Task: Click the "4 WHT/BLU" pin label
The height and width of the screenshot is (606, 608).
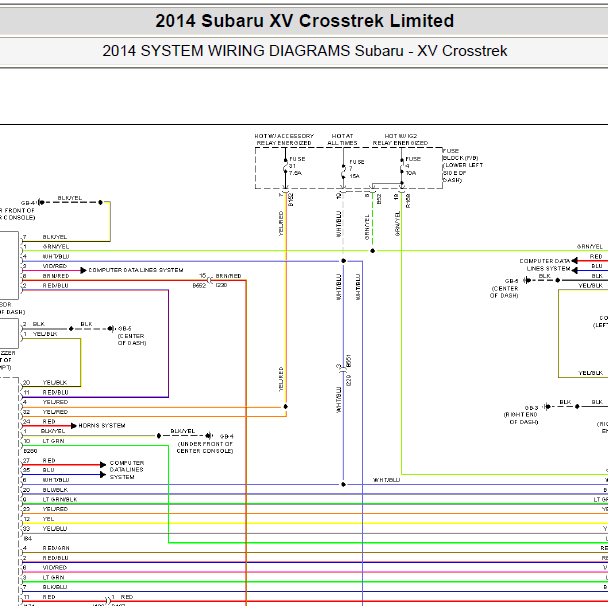Action: 46,257
